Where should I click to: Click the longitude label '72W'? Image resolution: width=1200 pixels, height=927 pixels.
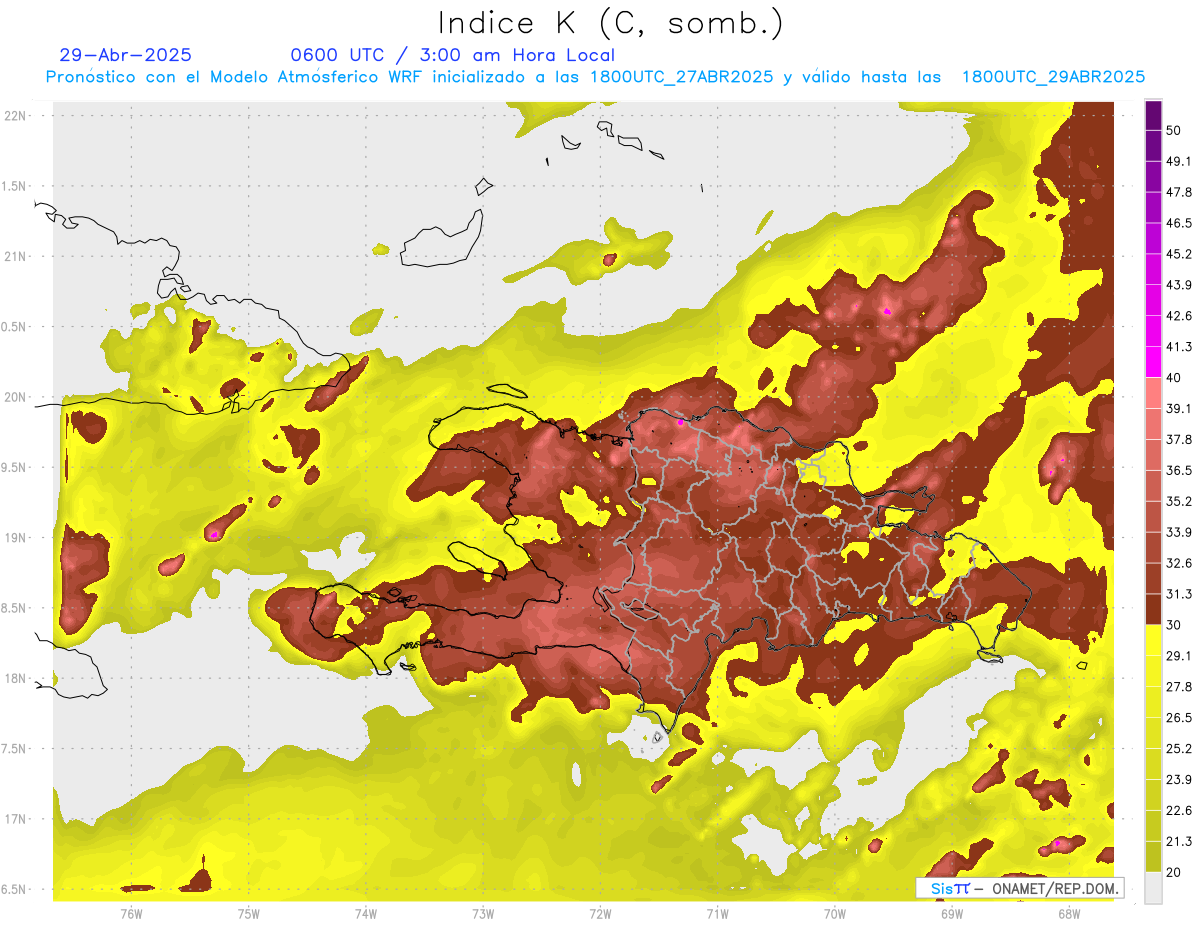pyautogui.click(x=600, y=913)
